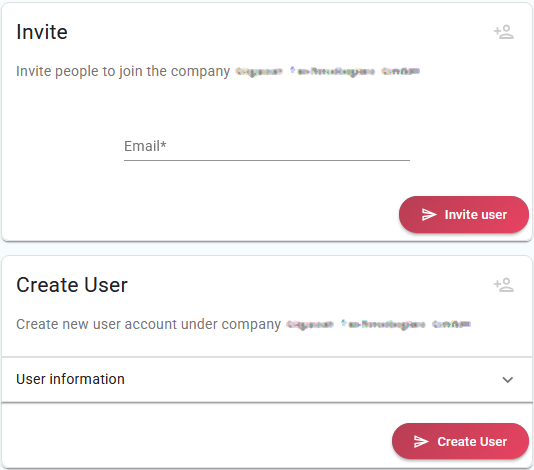Submit with the Create User button
The width and height of the screenshot is (534, 470).
(460, 441)
